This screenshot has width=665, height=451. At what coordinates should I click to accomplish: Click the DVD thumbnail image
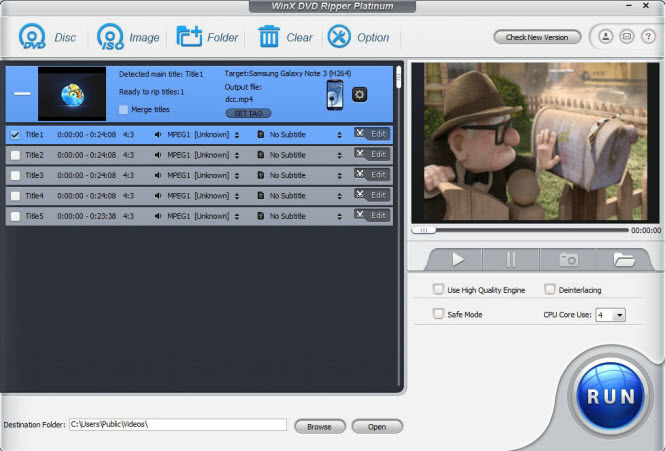tap(72, 94)
